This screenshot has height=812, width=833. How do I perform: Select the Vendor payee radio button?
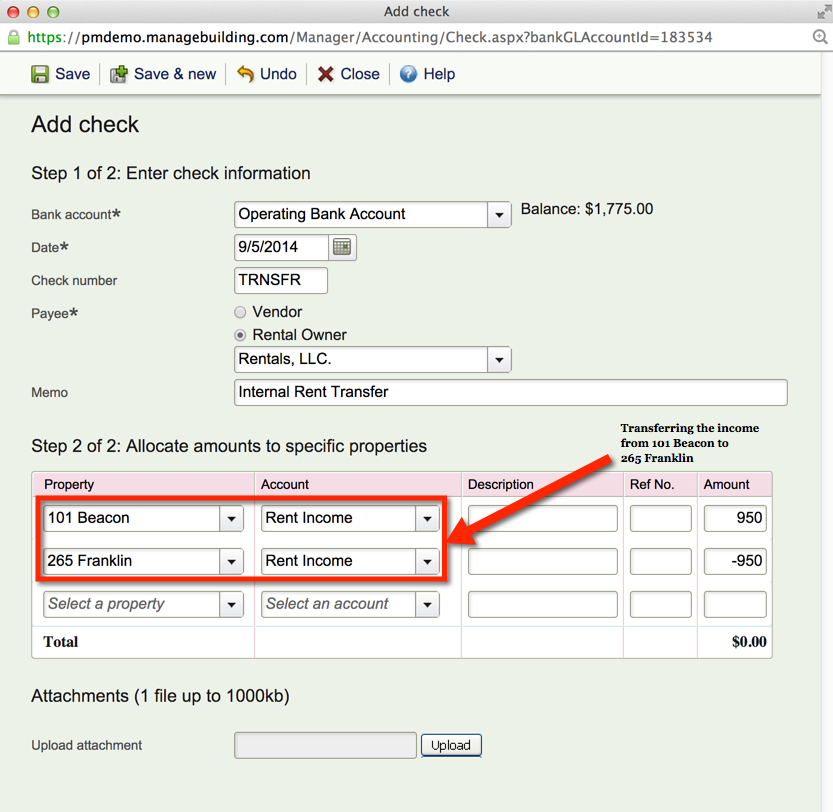240,312
